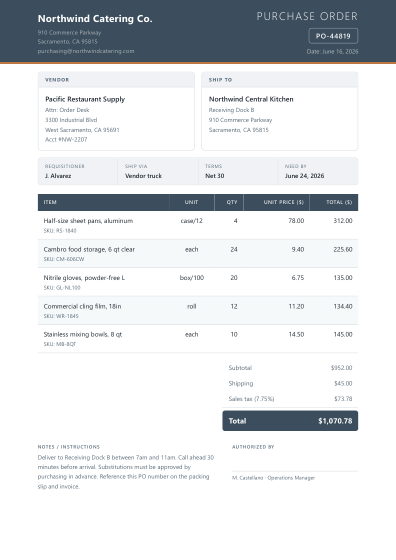Image resolution: width=396 pixels, height=560 pixels.
Task: Click SKU: WR-1845 text
Action: coord(61,316)
